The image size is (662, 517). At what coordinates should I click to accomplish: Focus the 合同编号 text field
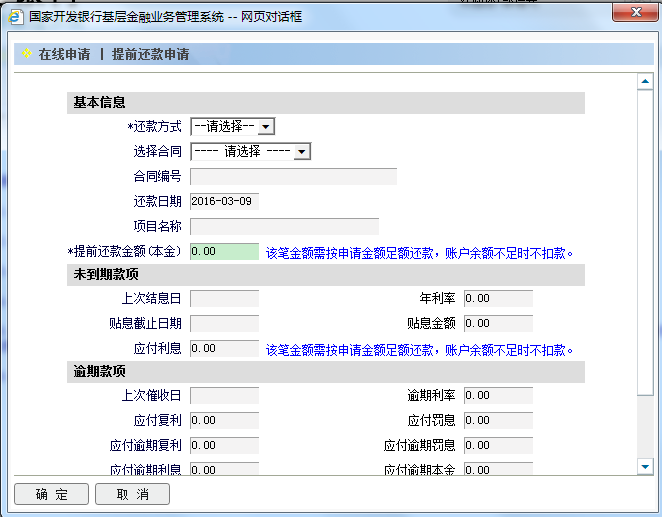point(292,177)
